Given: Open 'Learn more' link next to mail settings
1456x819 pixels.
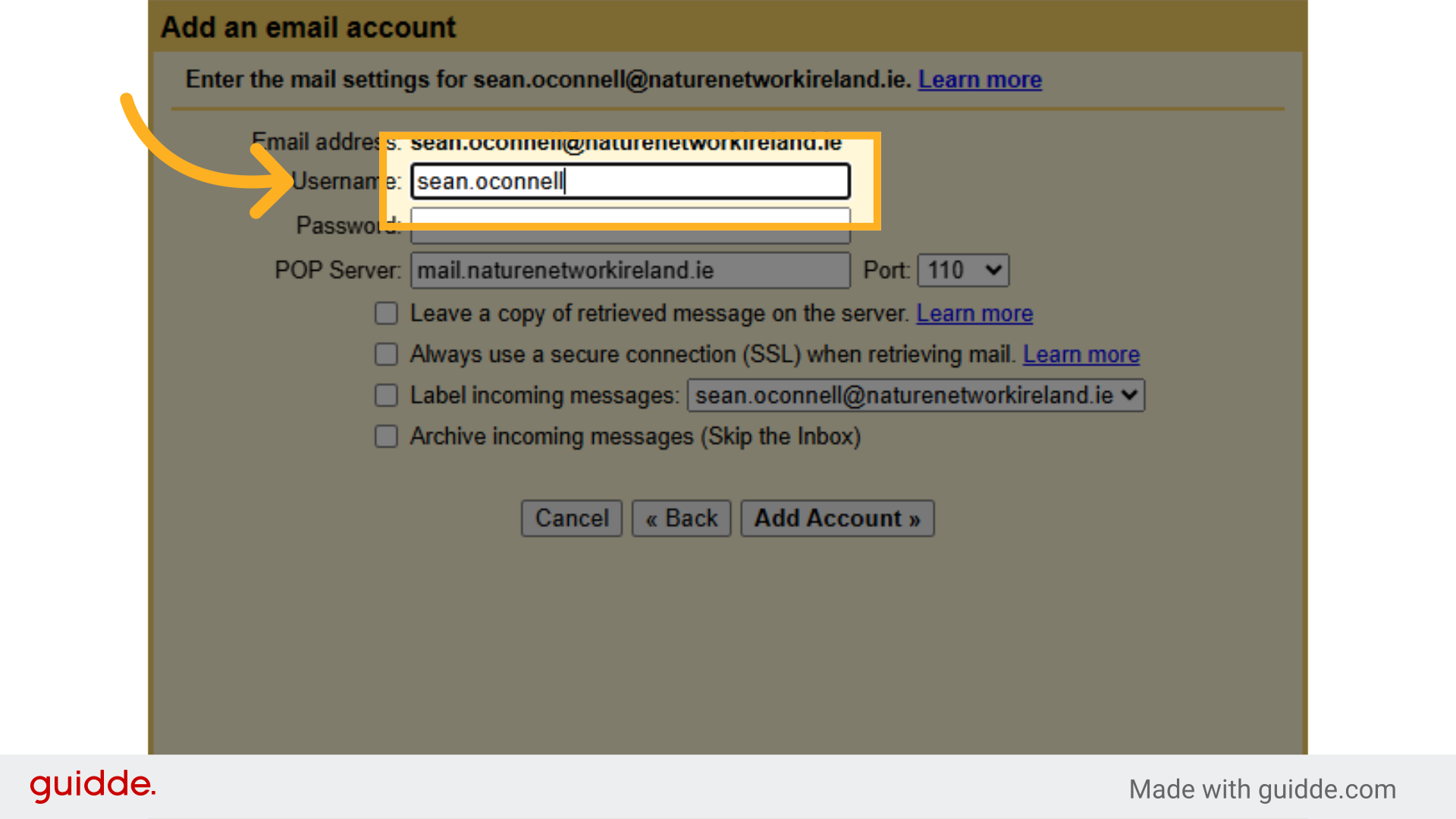Looking at the screenshot, I should point(979,80).
